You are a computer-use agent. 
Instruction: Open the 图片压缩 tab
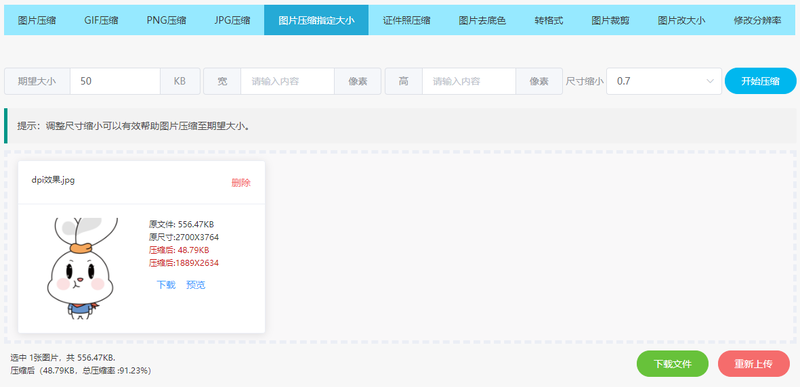tap(37, 20)
